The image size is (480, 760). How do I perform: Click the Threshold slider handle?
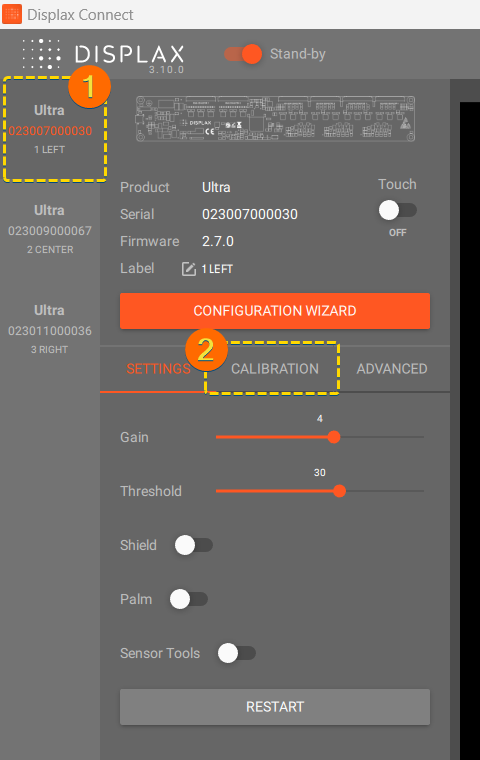[339, 491]
